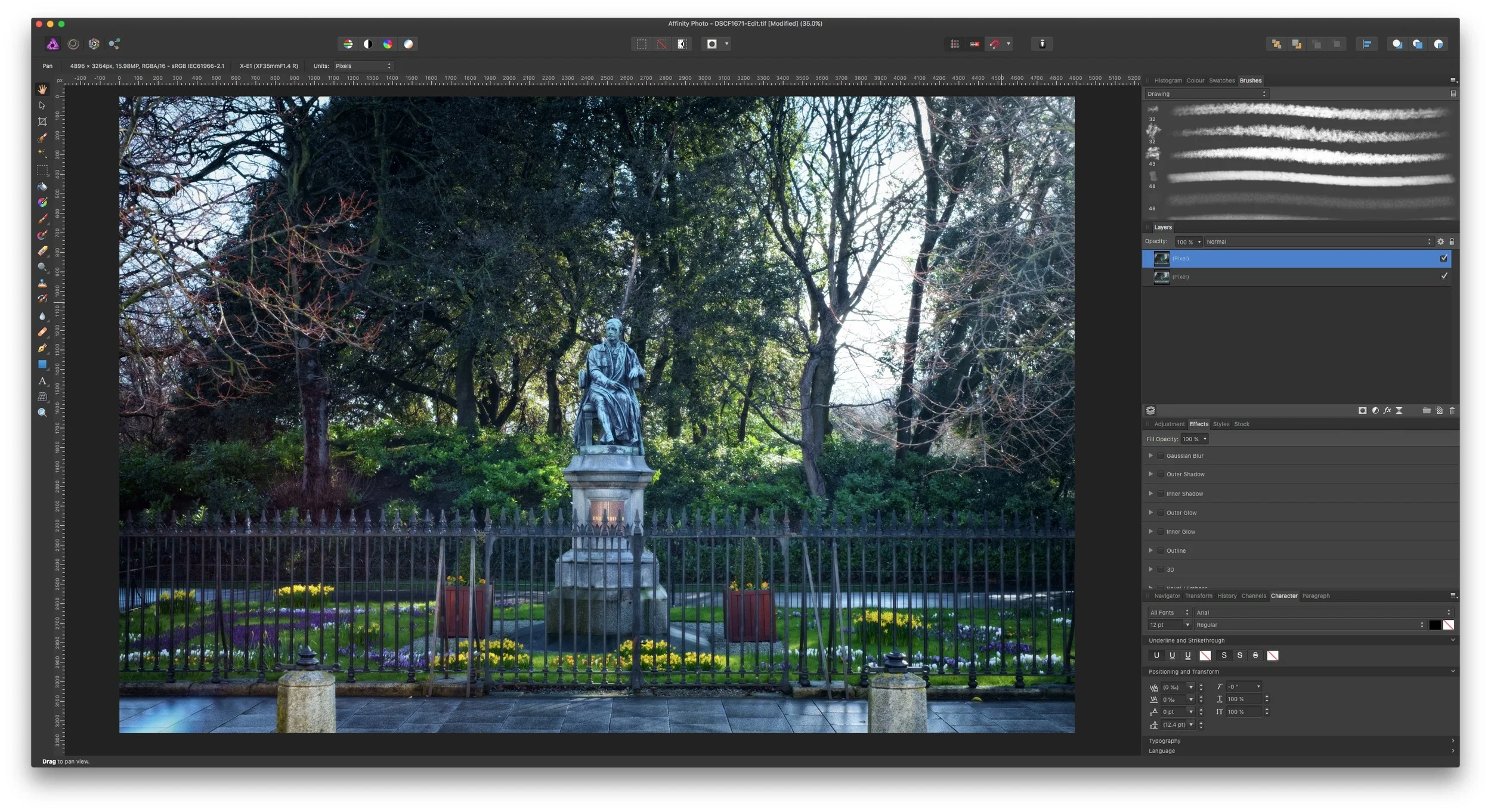Select the Pen tool
Screen dimensions: 1491x812
(x=42, y=348)
